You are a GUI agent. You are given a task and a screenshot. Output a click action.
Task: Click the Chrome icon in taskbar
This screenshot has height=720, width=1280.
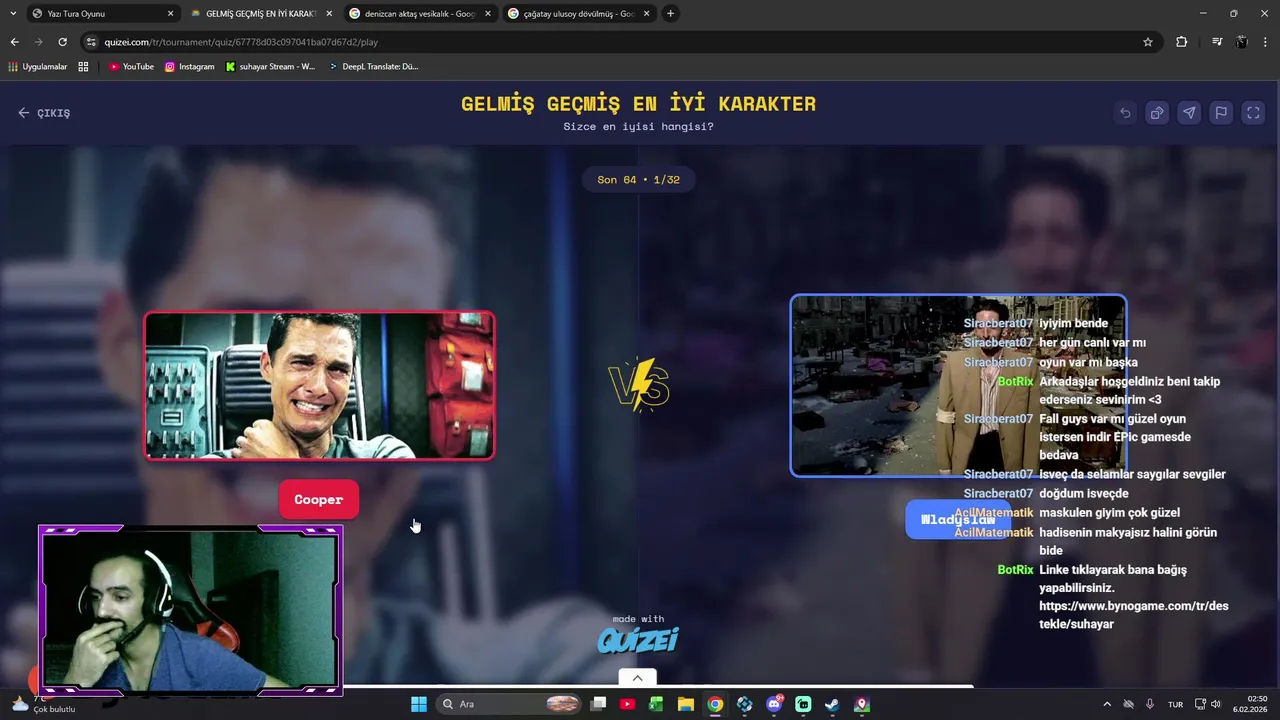pos(715,704)
